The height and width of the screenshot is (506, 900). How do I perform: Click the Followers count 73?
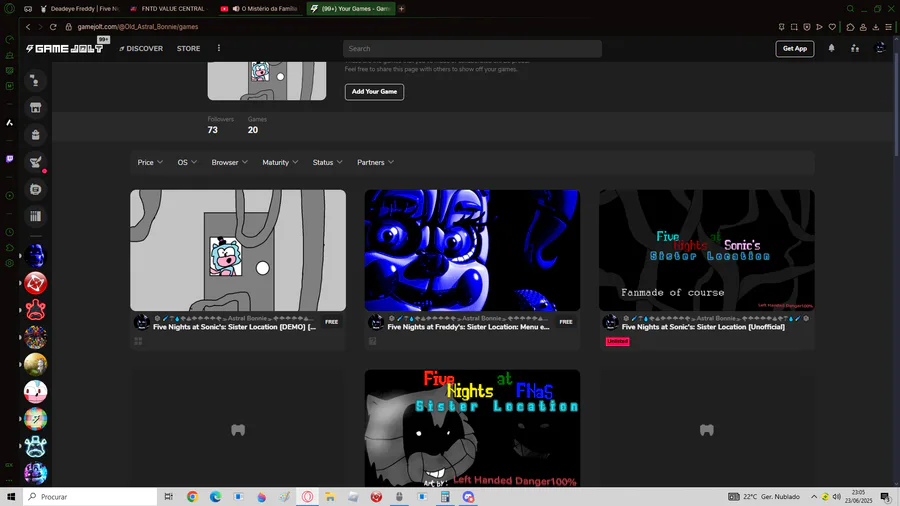pyautogui.click(x=212, y=130)
